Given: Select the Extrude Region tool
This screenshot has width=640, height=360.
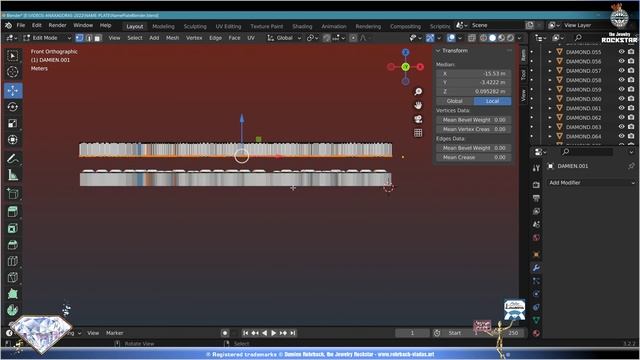Looking at the screenshot, I should point(13,211).
